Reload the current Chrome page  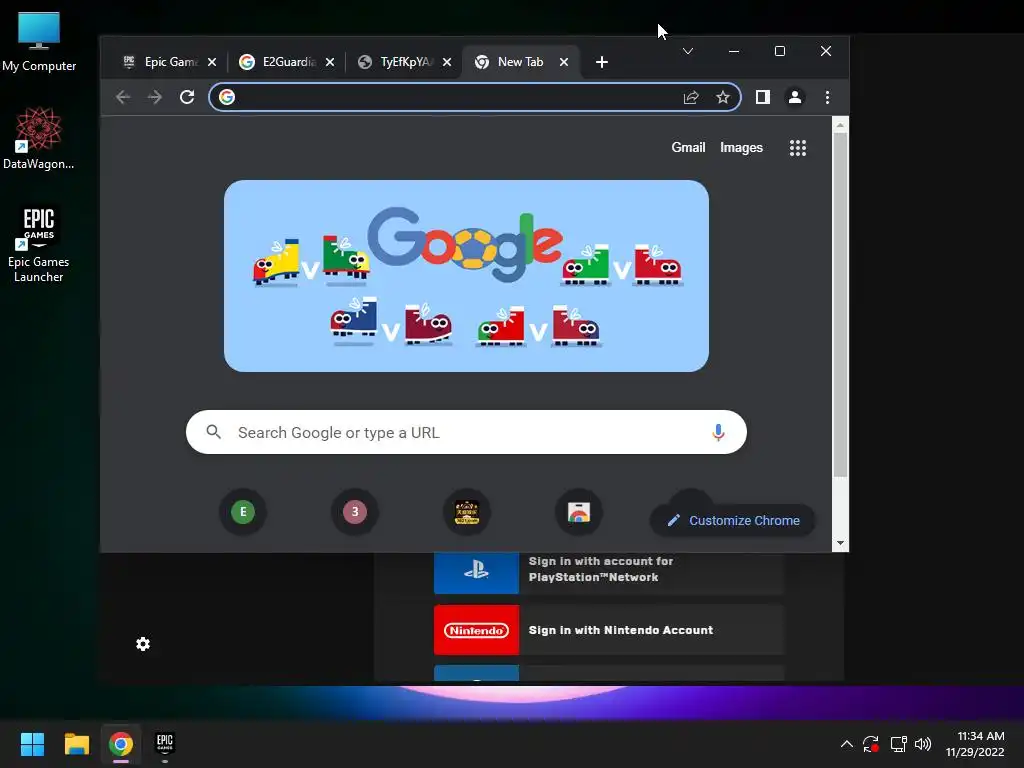pos(187,97)
